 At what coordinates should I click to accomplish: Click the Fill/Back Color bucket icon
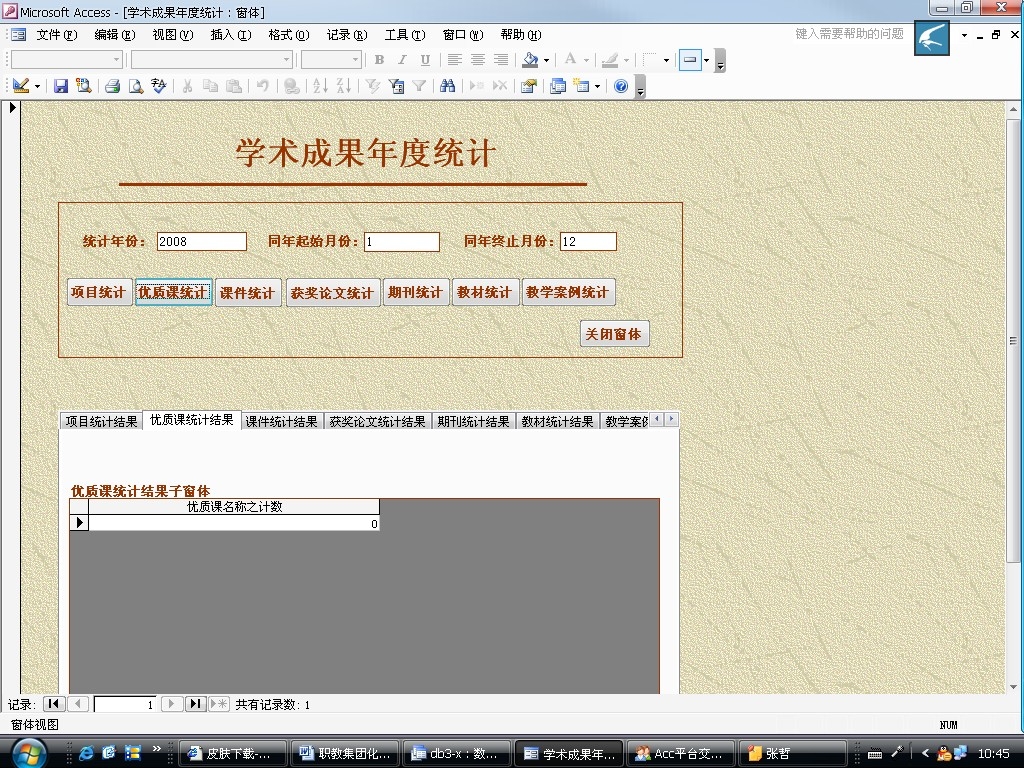tap(530, 59)
